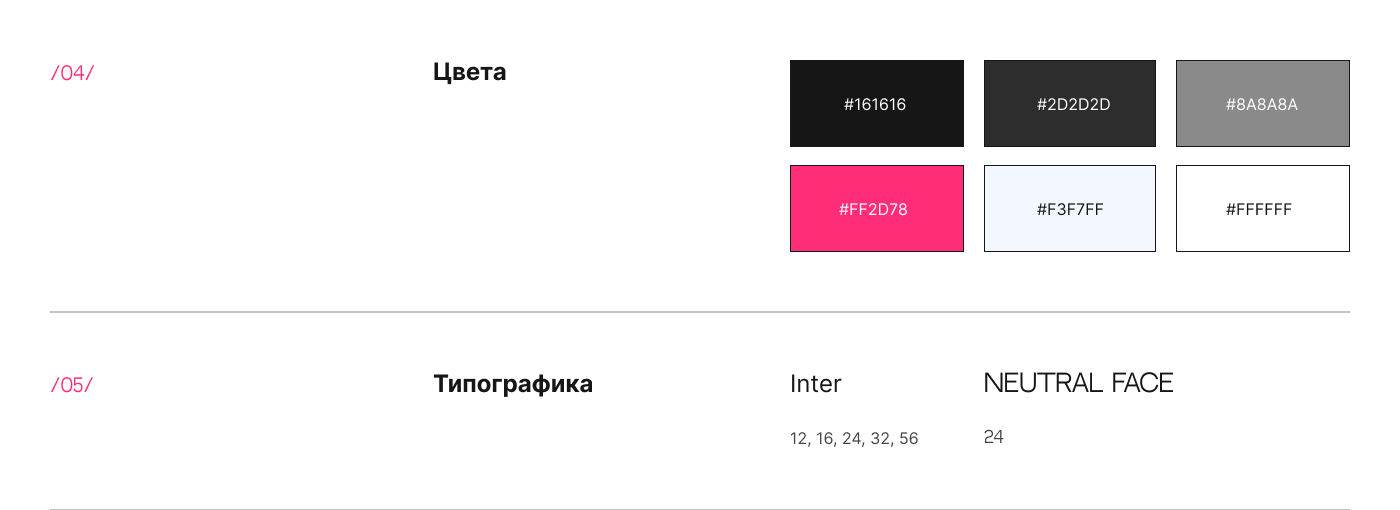Select the Цвета section heading
The width and height of the screenshot is (1400, 510).
click(470, 72)
